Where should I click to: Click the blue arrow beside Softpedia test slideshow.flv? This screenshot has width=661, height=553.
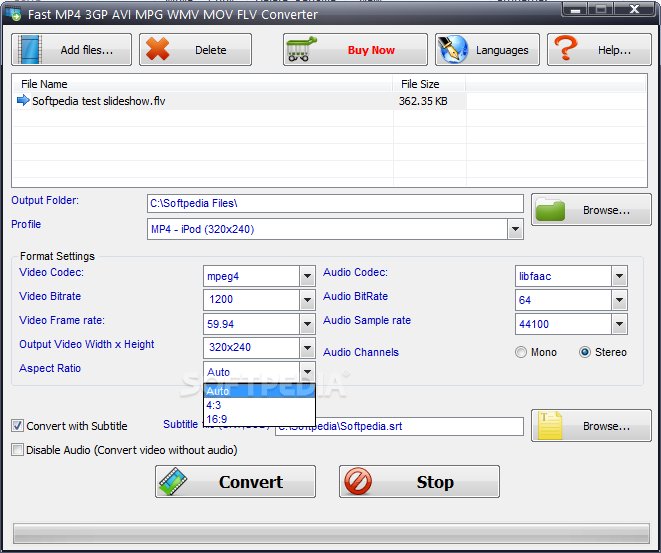(23, 100)
